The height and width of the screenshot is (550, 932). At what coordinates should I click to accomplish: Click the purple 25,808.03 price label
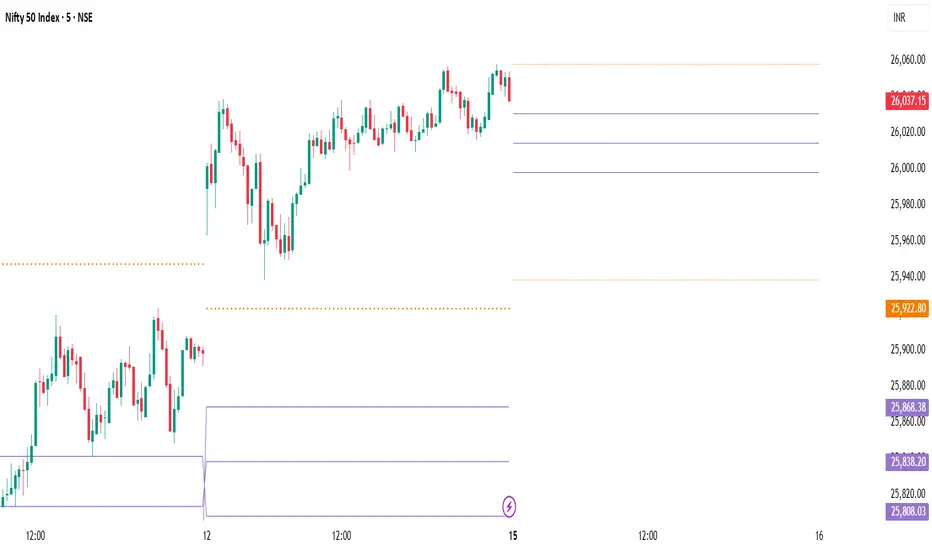(x=905, y=512)
